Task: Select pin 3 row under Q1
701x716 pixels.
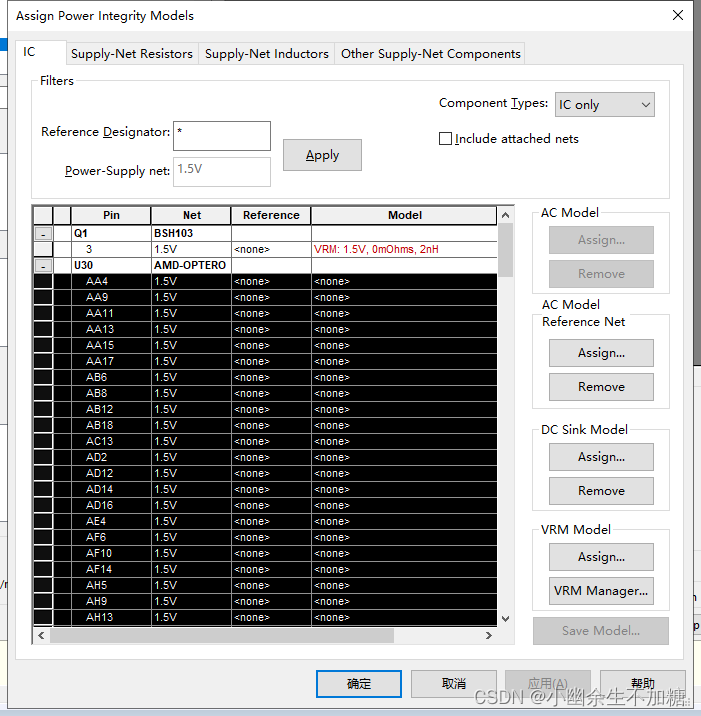Action: point(265,249)
